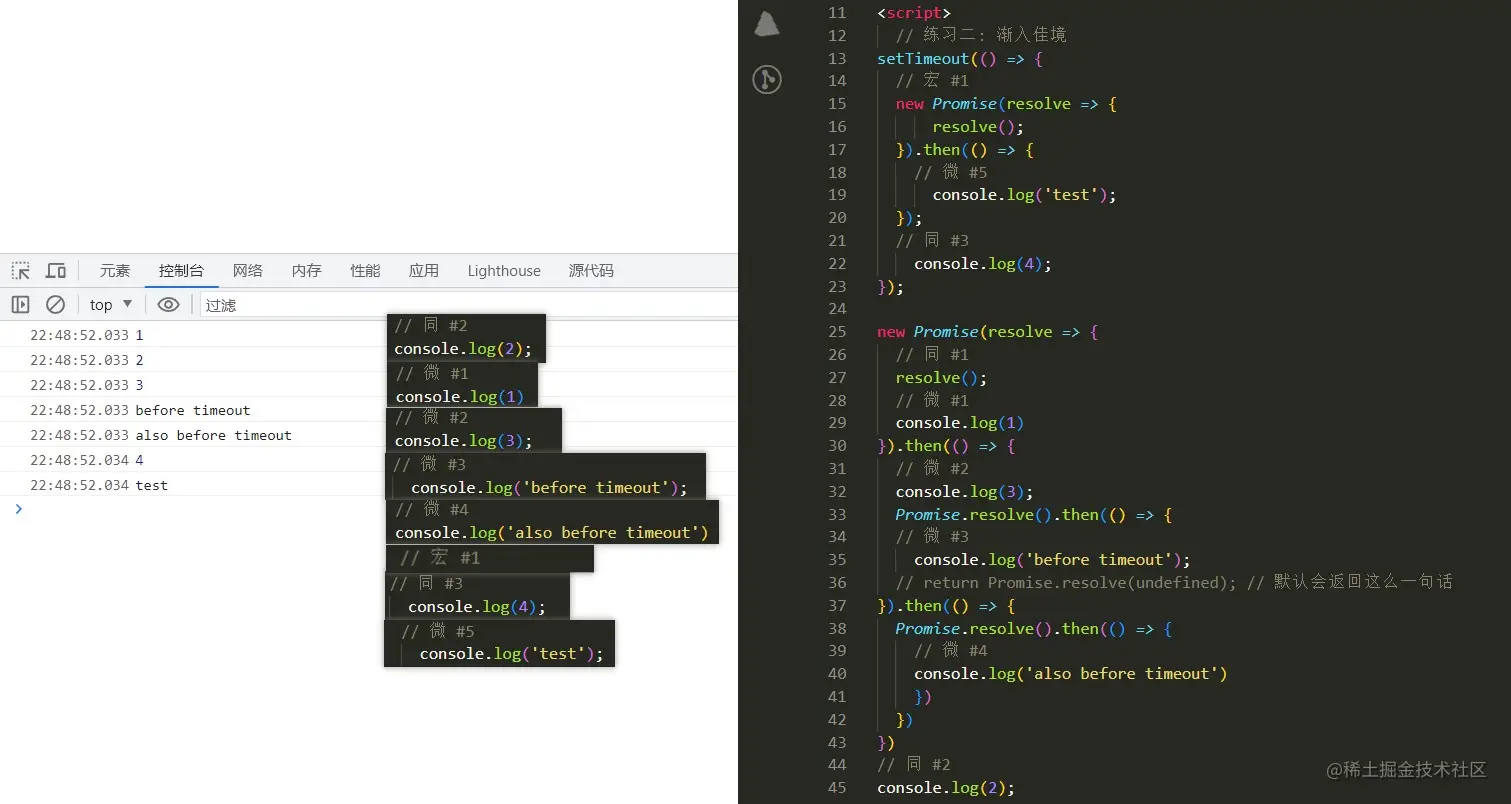Click line number 24 in the editor gutter
Viewport: 1511px width, 804px height.
click(837, 309)
